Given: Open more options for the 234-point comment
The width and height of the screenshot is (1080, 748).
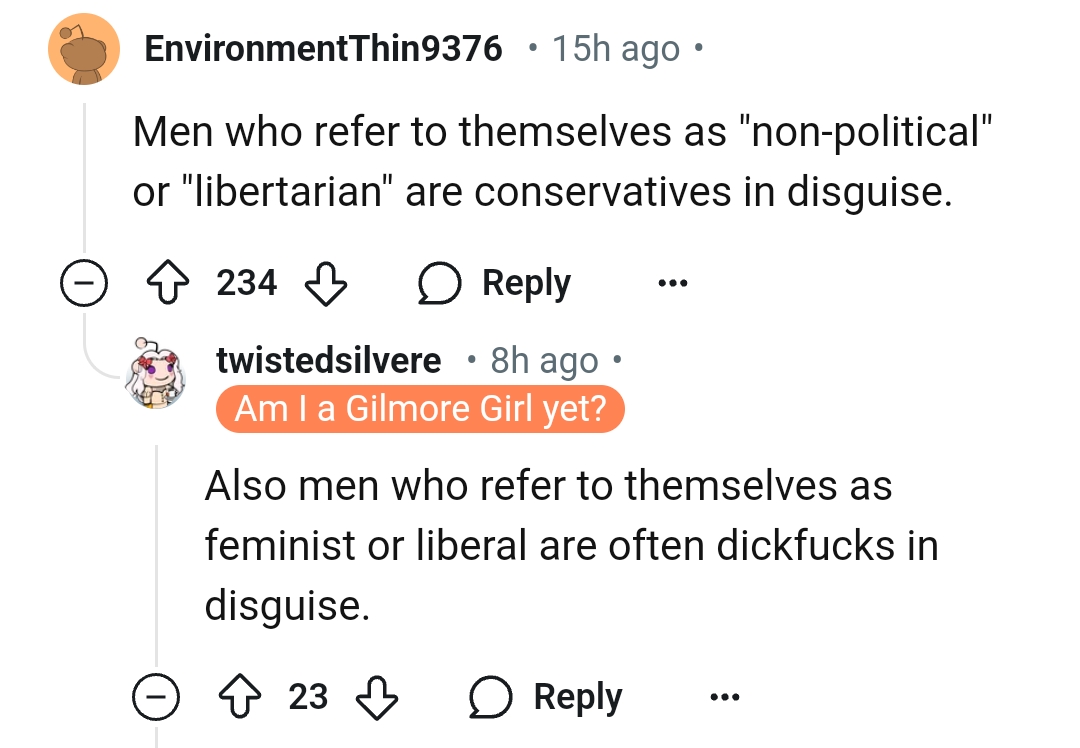Looking at the screenshot, I should (673, 284).
